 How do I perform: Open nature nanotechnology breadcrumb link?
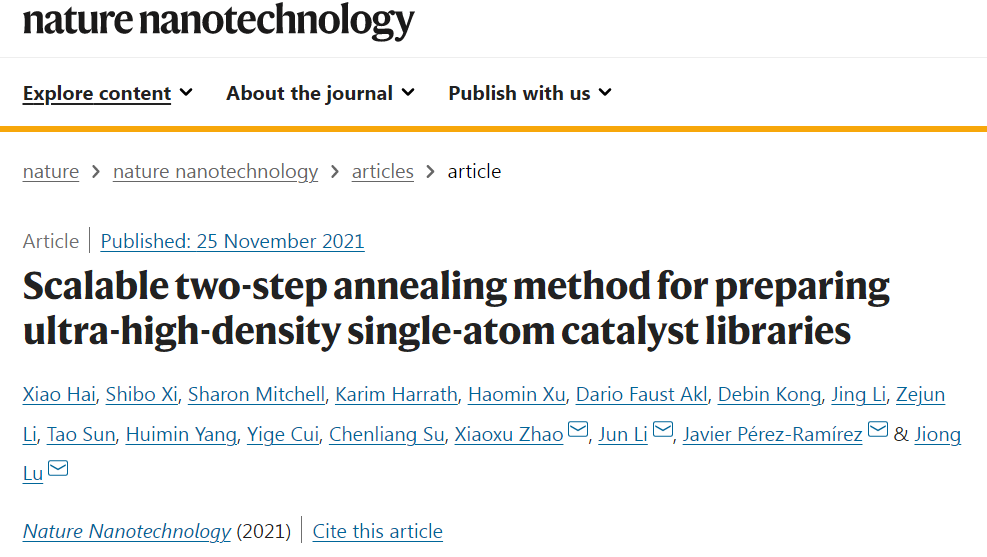215,171
